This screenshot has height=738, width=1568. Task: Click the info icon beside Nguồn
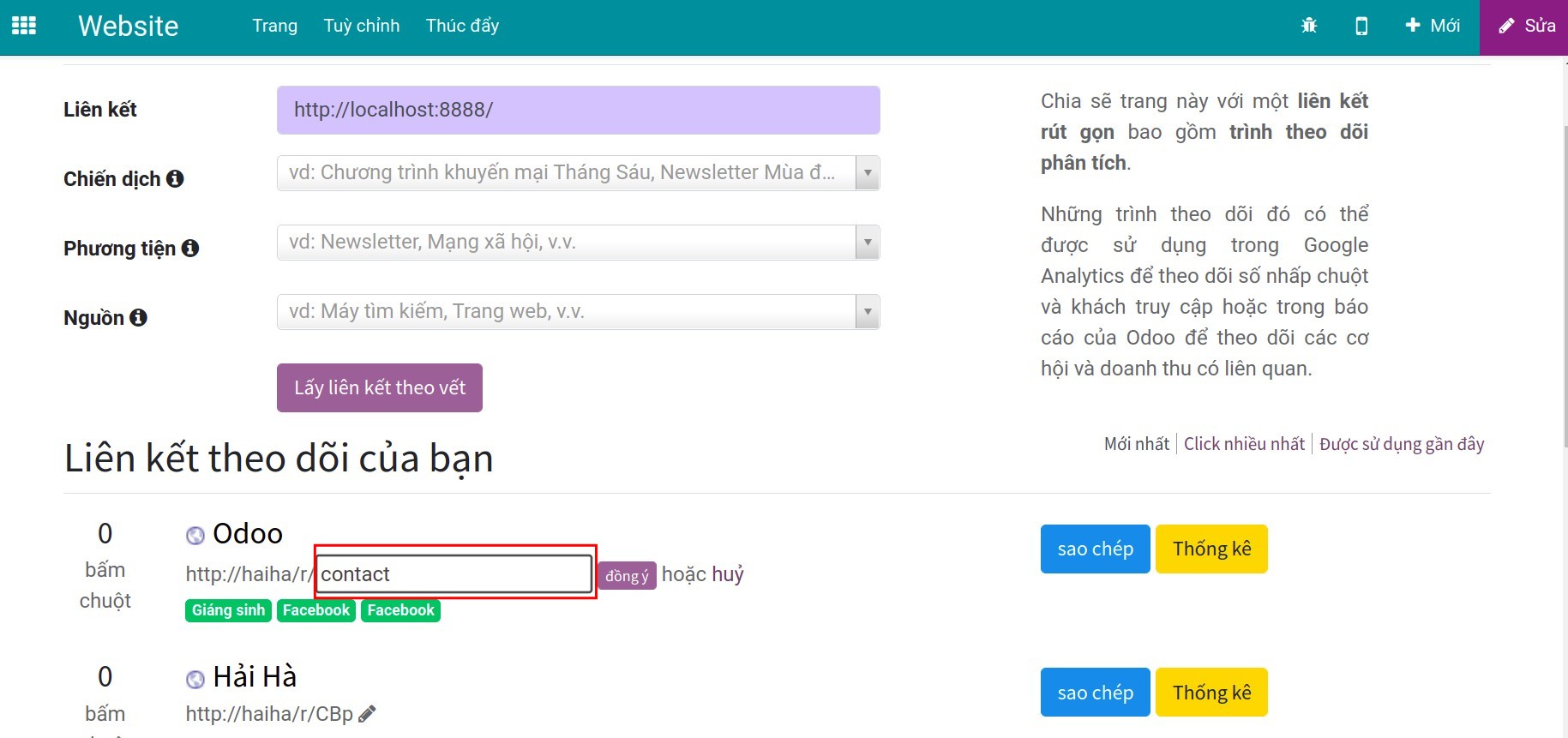[x=138, y=317]
